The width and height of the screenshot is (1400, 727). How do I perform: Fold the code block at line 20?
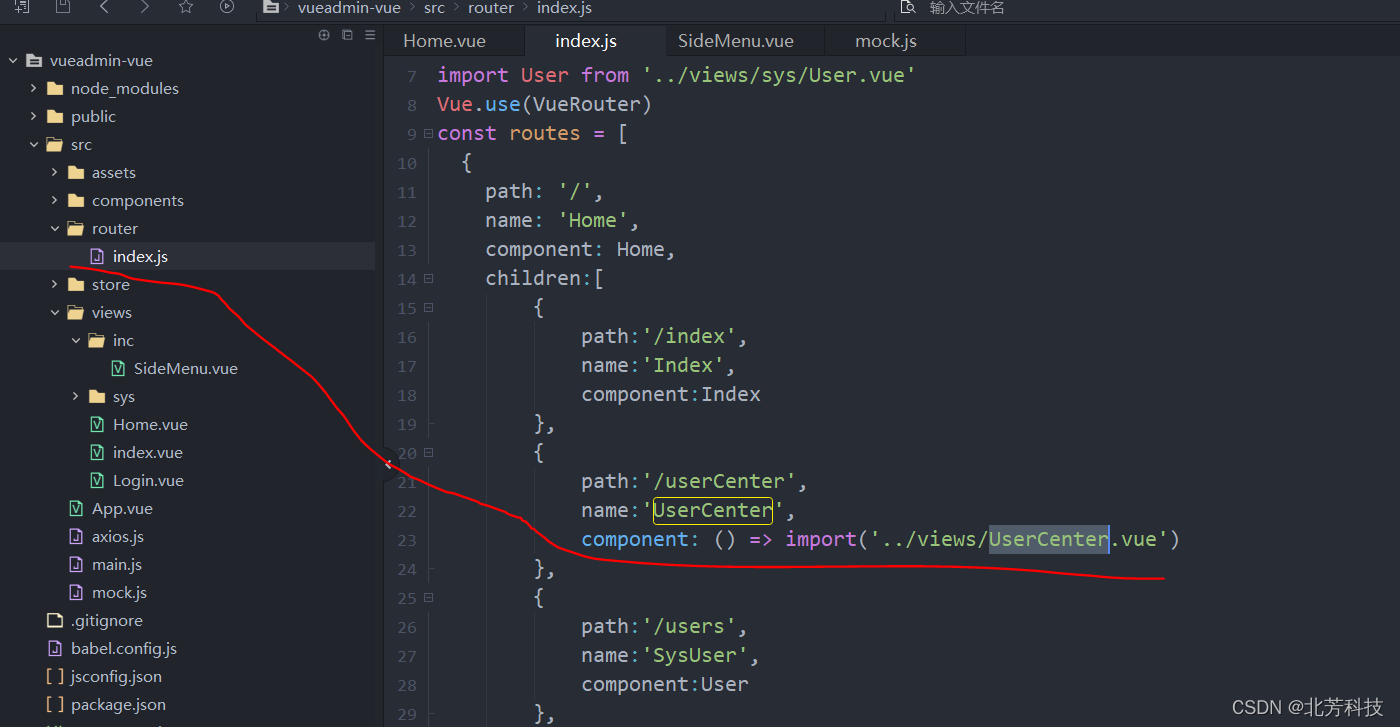[428, 452]
